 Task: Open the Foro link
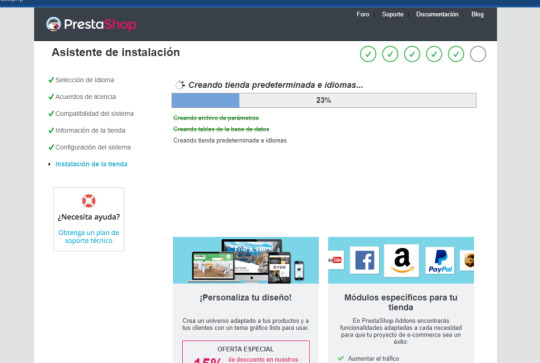pyautogui.click(x=363, y=14)
